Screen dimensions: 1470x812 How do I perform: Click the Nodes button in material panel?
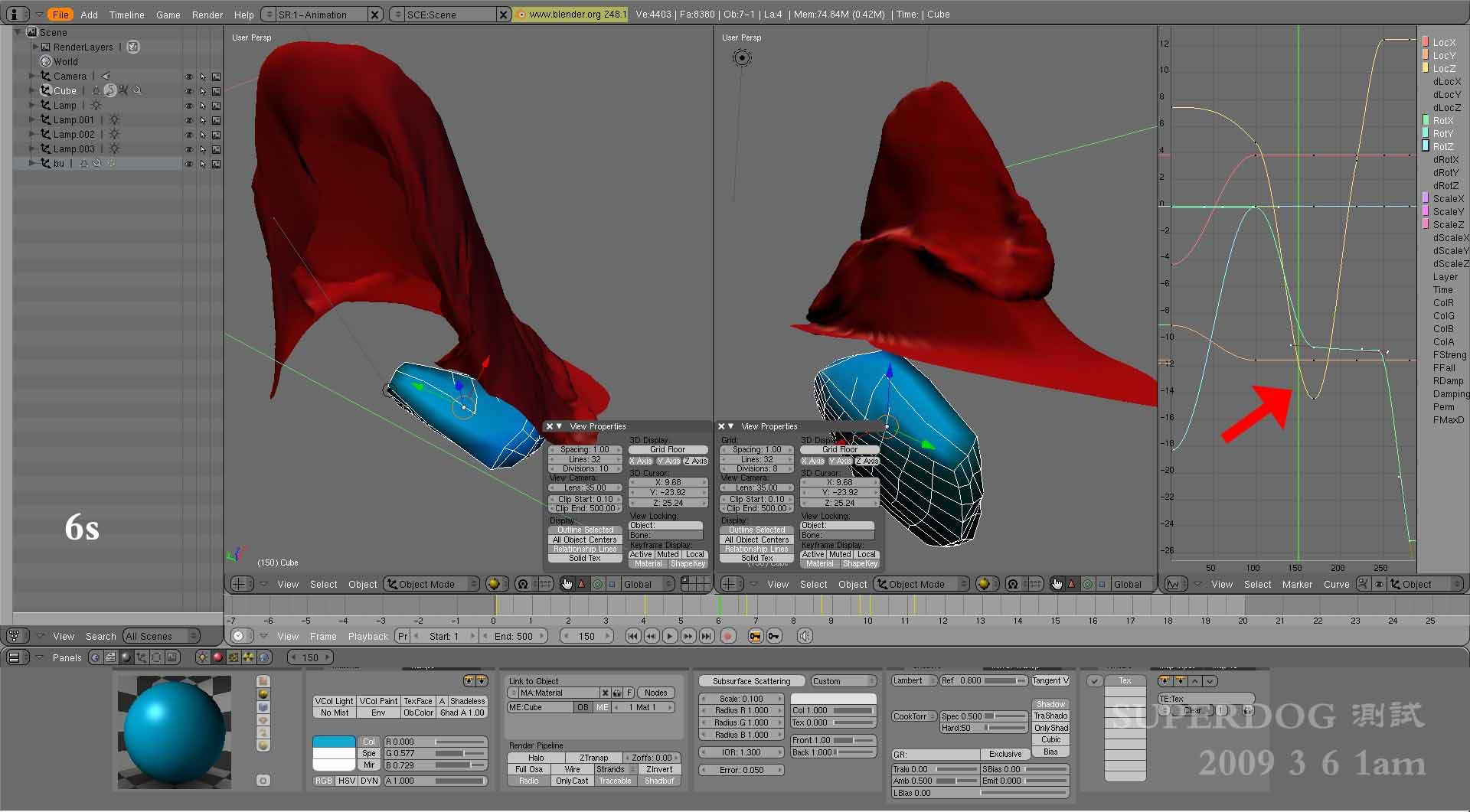[655, 693]
